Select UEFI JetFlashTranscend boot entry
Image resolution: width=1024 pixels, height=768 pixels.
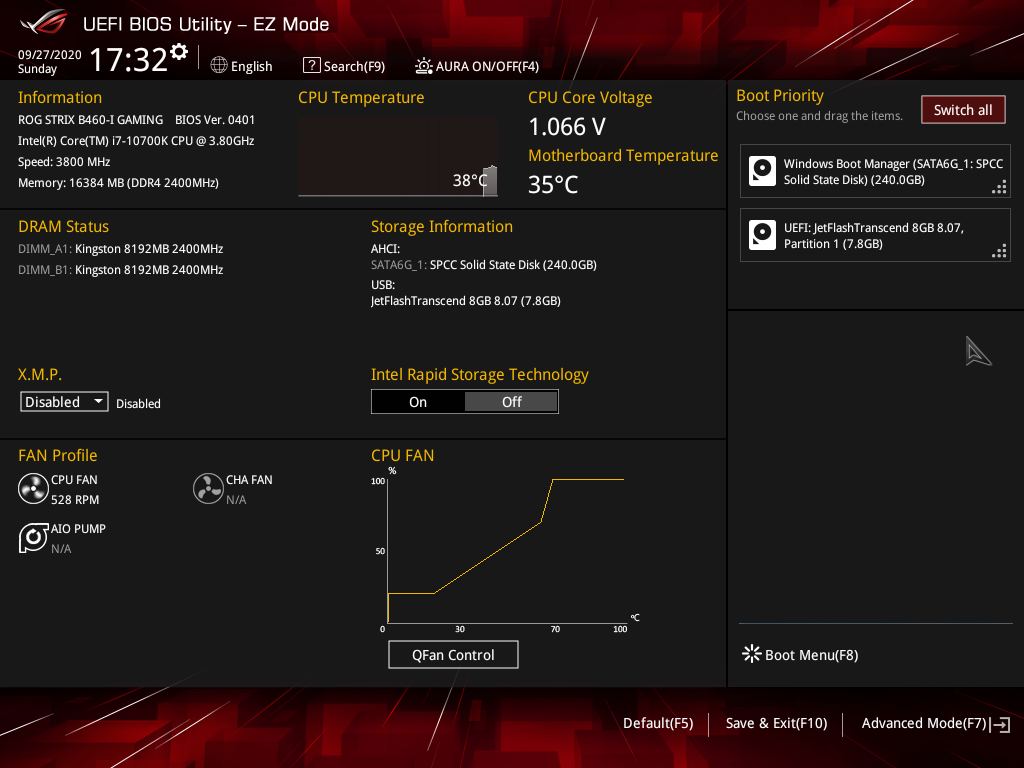[875, 235]
